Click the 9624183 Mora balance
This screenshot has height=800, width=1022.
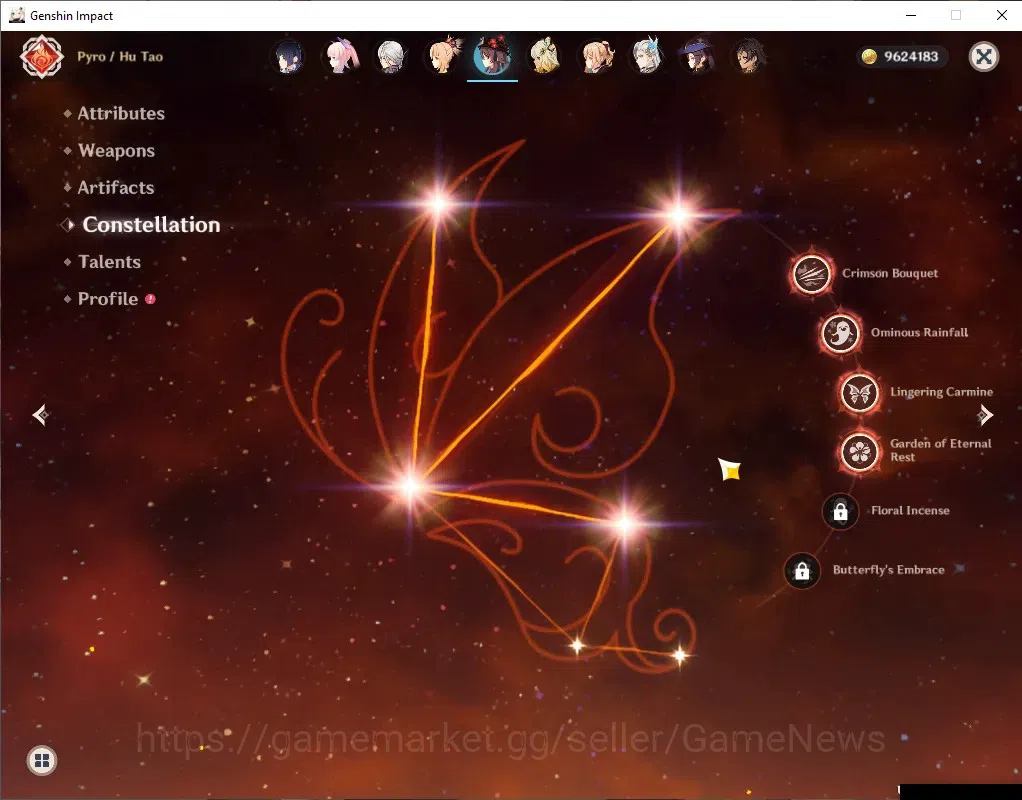(x=911, y=57)
